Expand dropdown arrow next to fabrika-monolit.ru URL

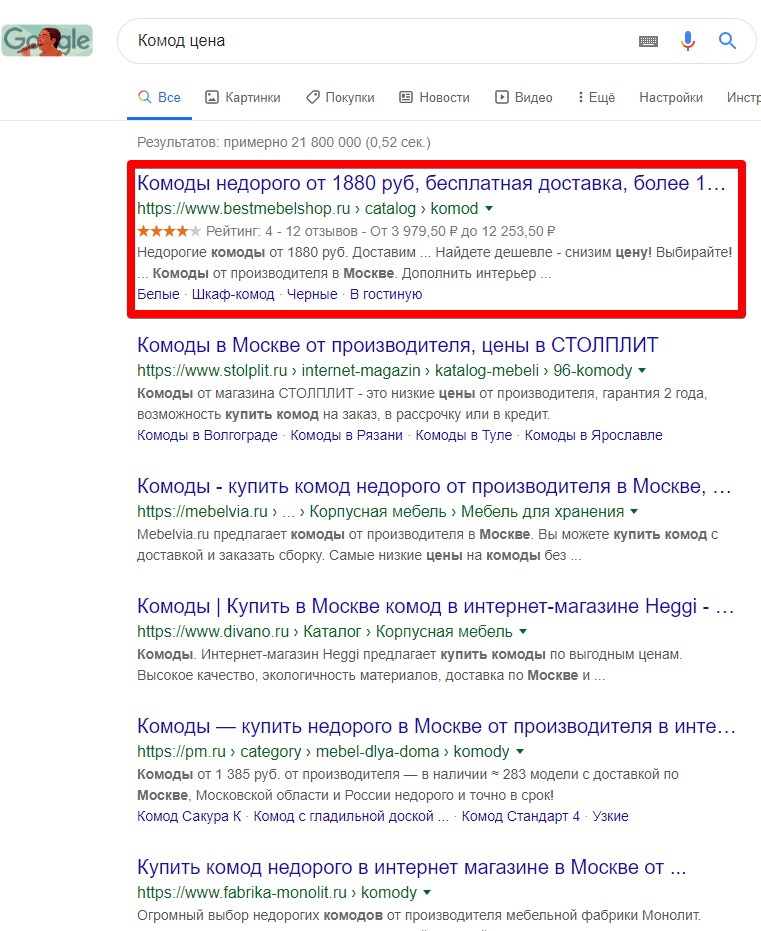[x=427, y=892]
